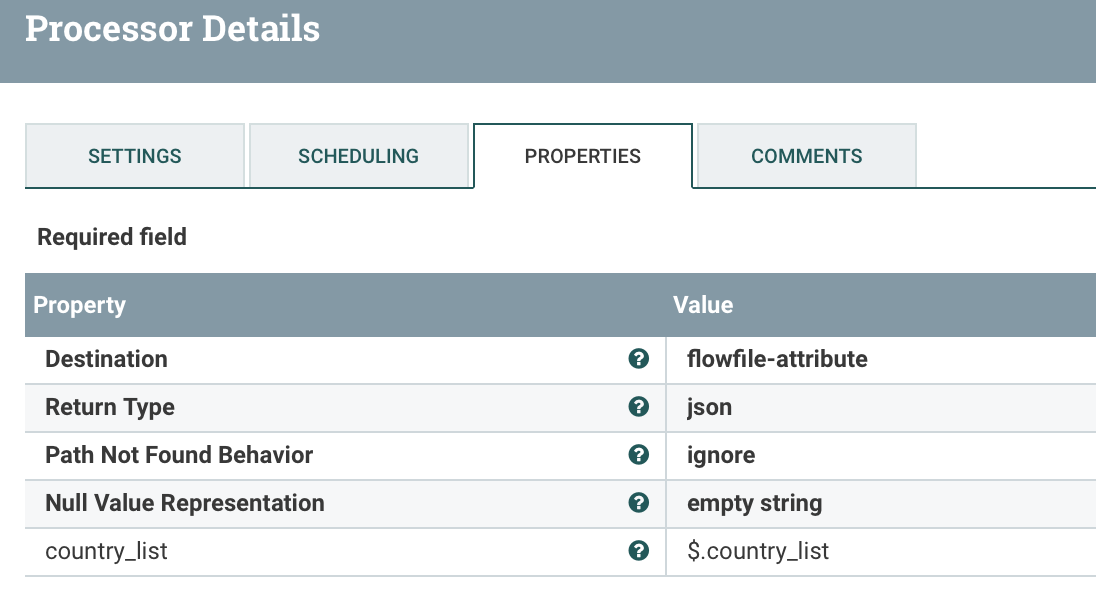
Task: Select the Return Type property name
Action: (110, 407)
